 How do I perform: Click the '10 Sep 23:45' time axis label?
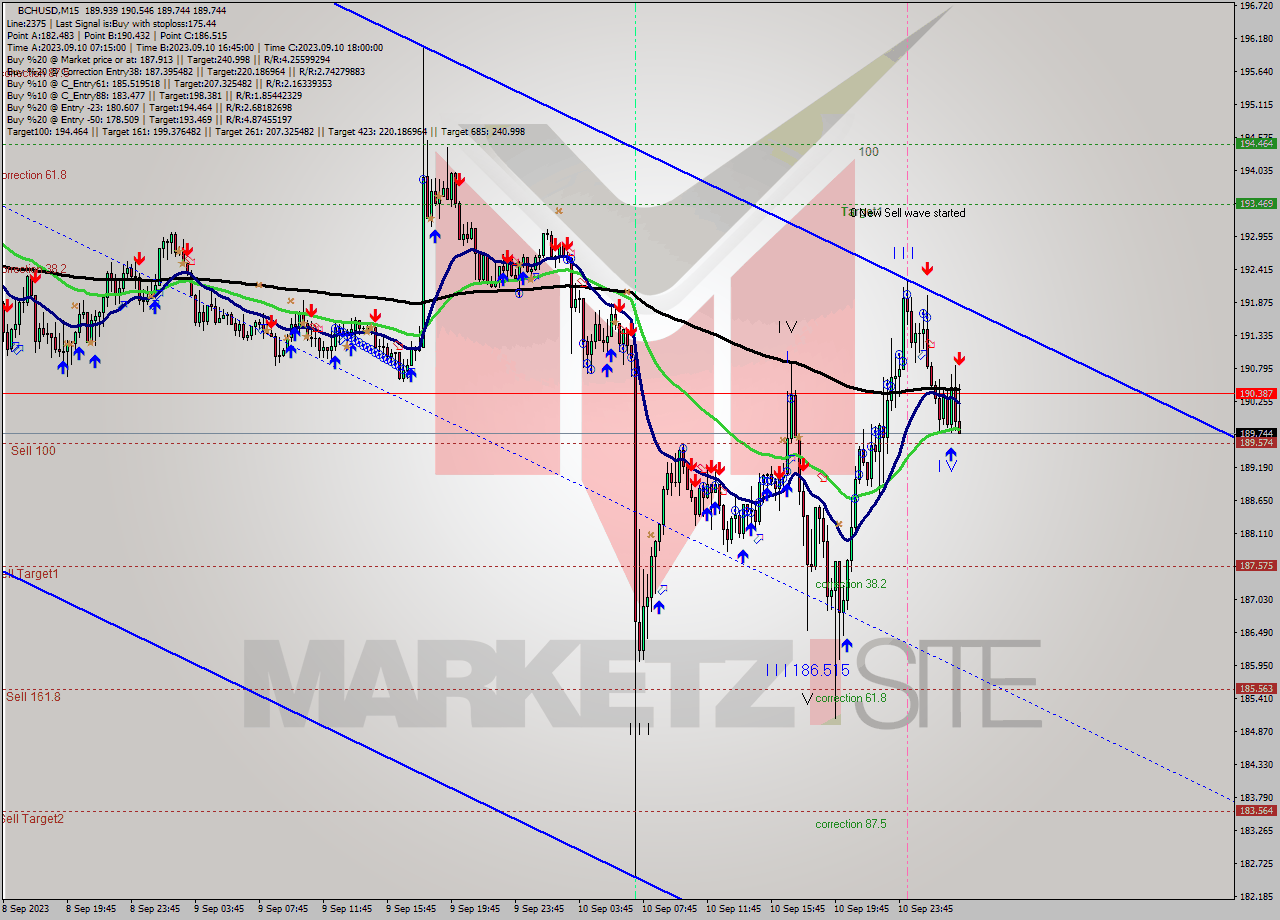927,910
